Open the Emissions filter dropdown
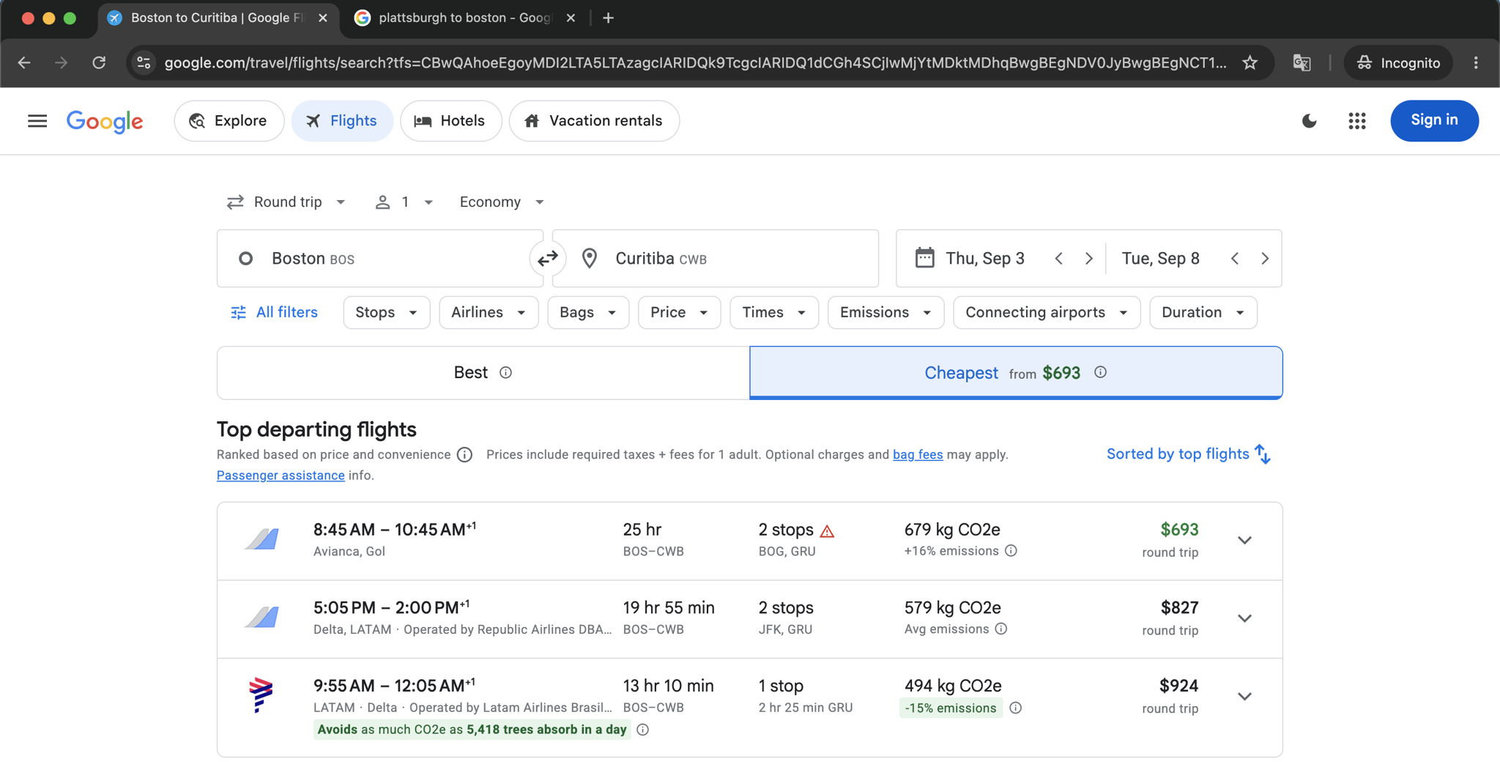 pyautogui.click(x=886, y=313)
